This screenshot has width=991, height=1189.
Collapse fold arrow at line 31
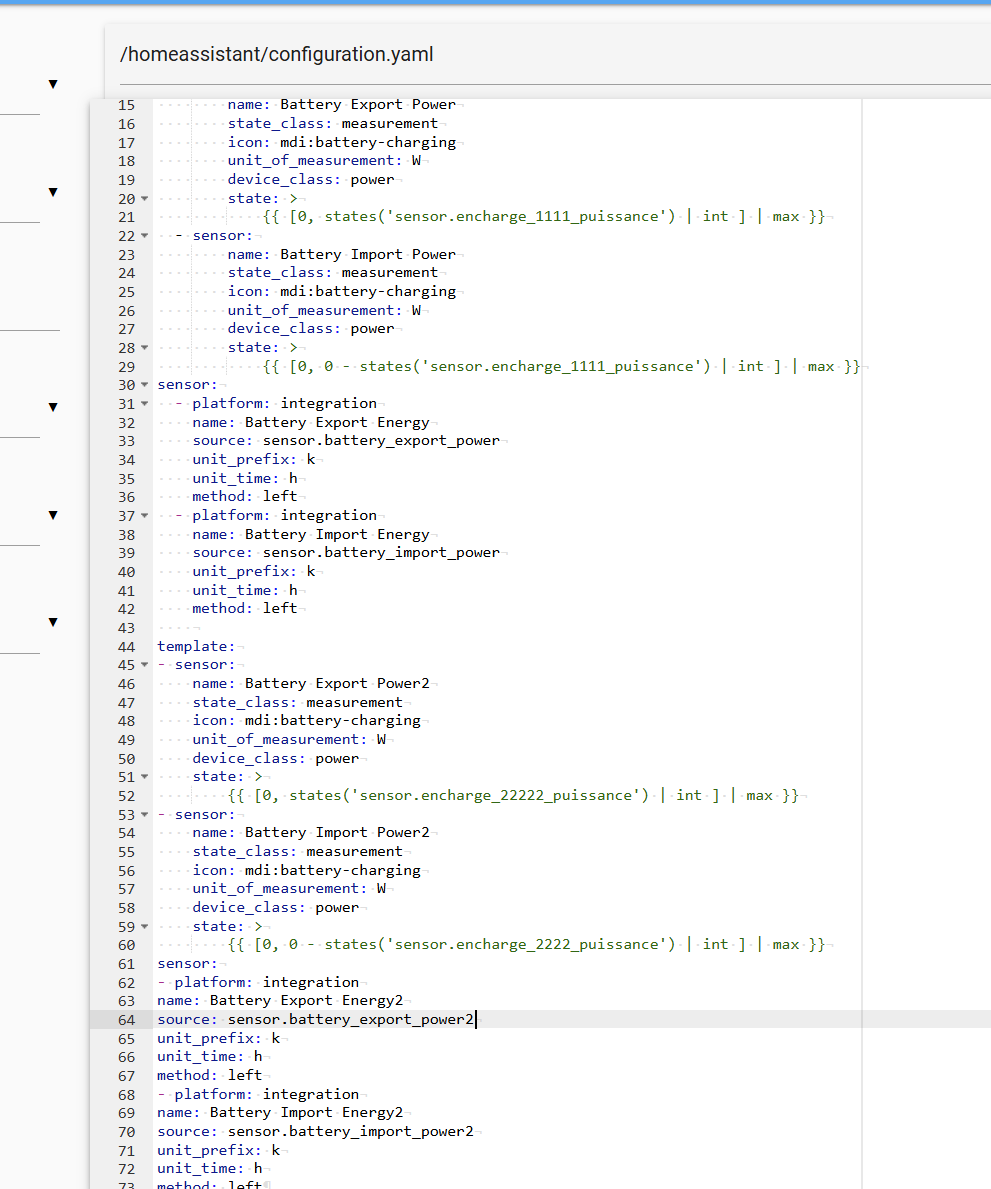pos(144,403)
